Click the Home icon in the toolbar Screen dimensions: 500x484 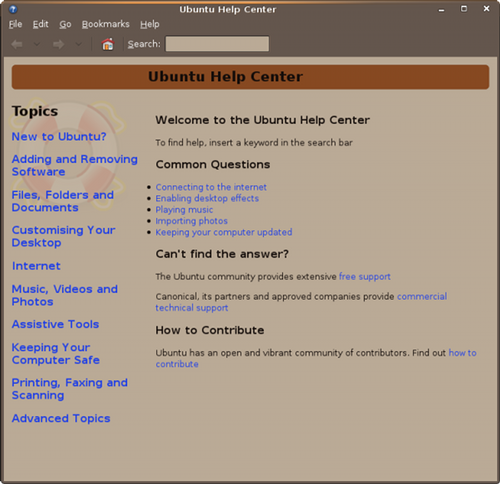click(x=107, y=44)
